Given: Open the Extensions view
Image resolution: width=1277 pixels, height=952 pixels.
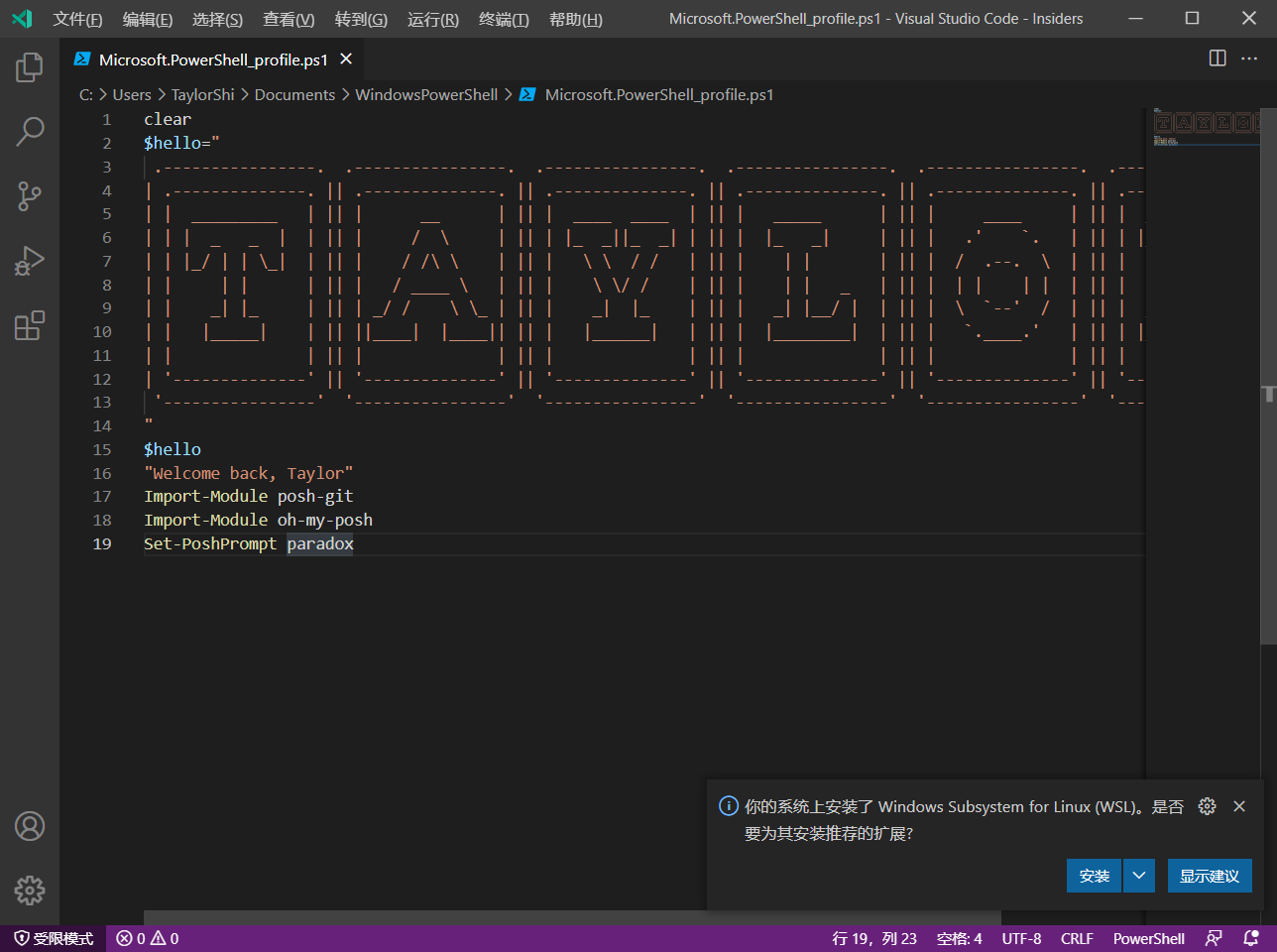Looking at the screenshot, I should 30,325.
